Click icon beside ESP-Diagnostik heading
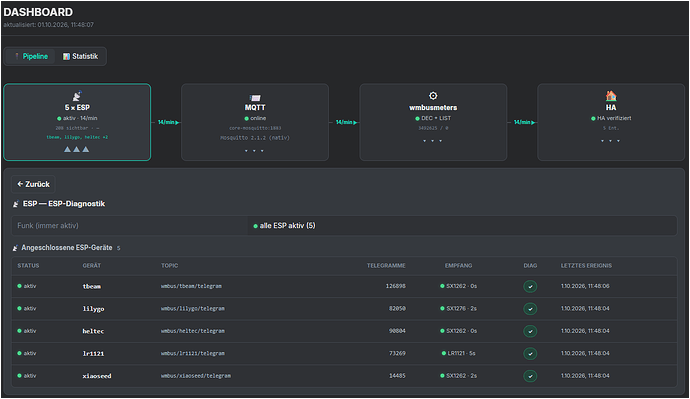This screenshot has width=690, height=399. pyautogui.click(x=16, y=204)
